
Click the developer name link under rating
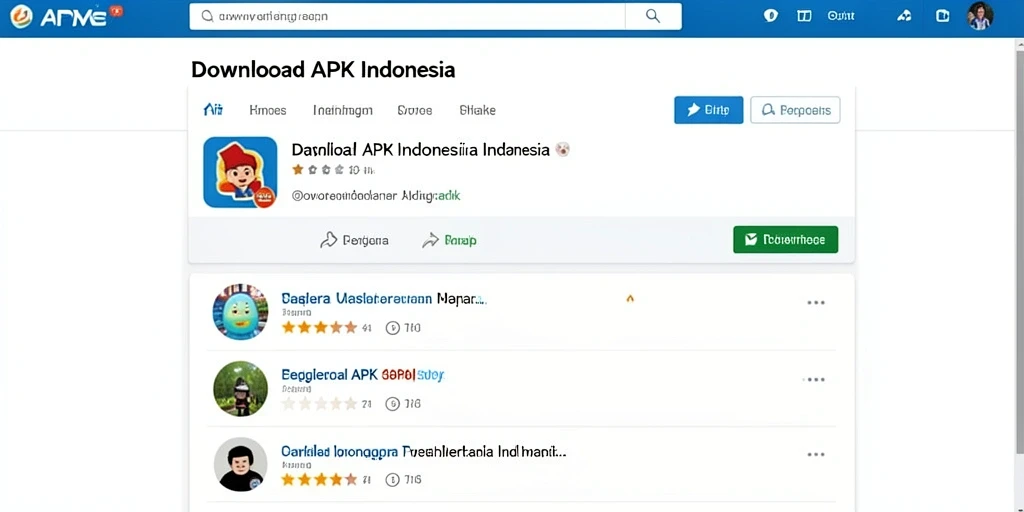376,195
